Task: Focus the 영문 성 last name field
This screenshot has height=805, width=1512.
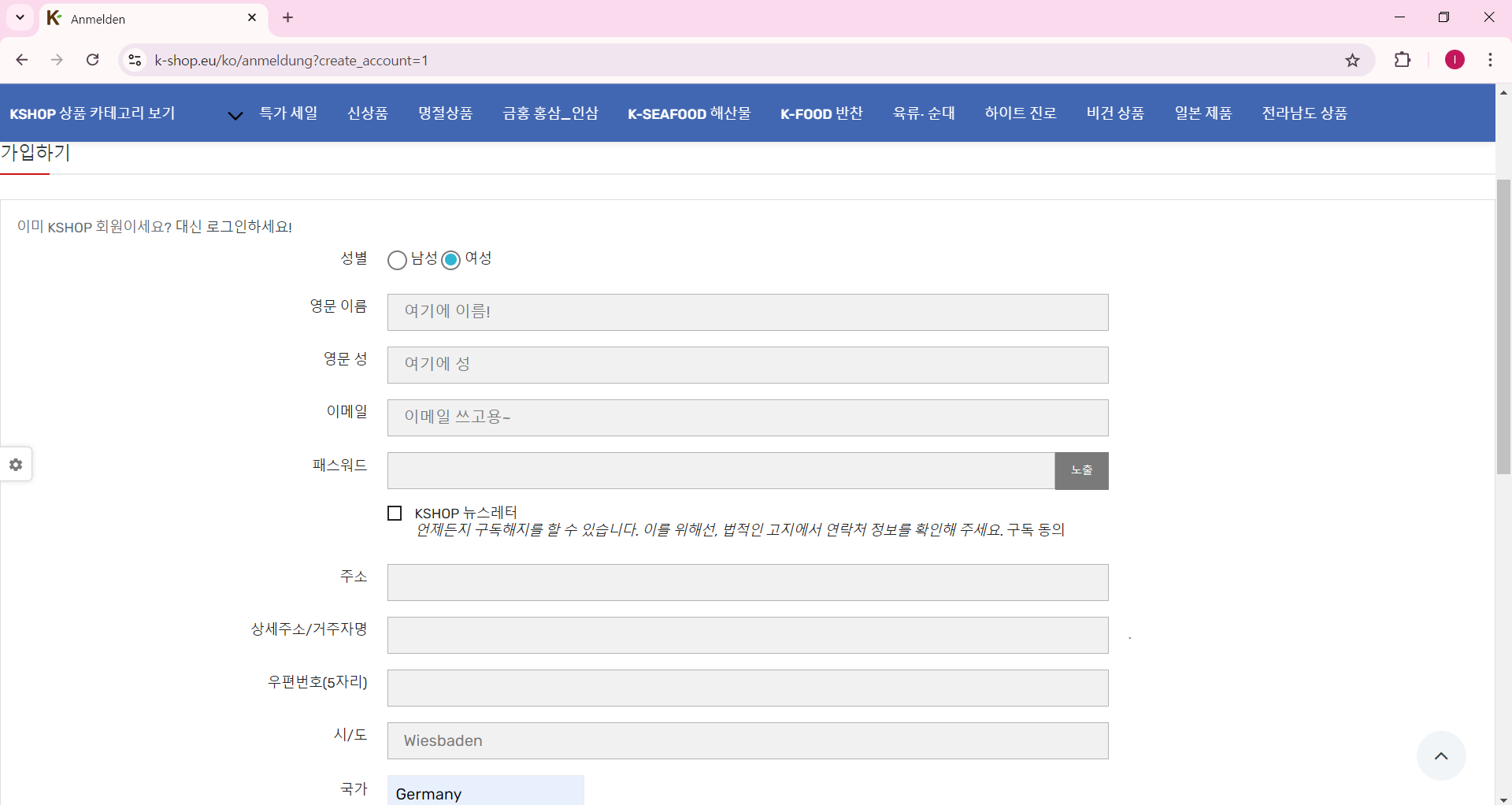Action: coord(747,365)
